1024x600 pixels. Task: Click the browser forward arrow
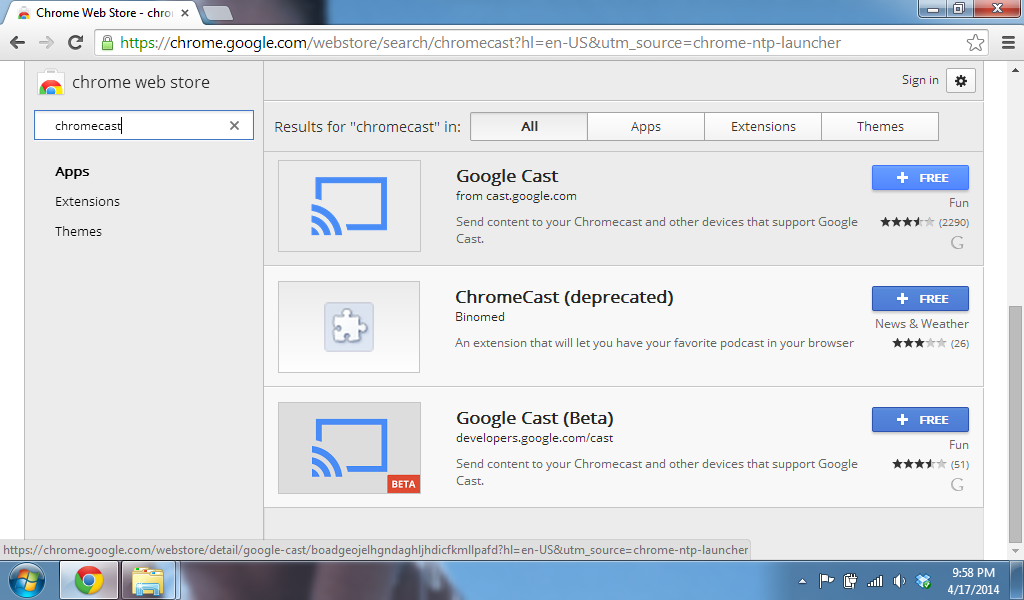click(46, 42)
